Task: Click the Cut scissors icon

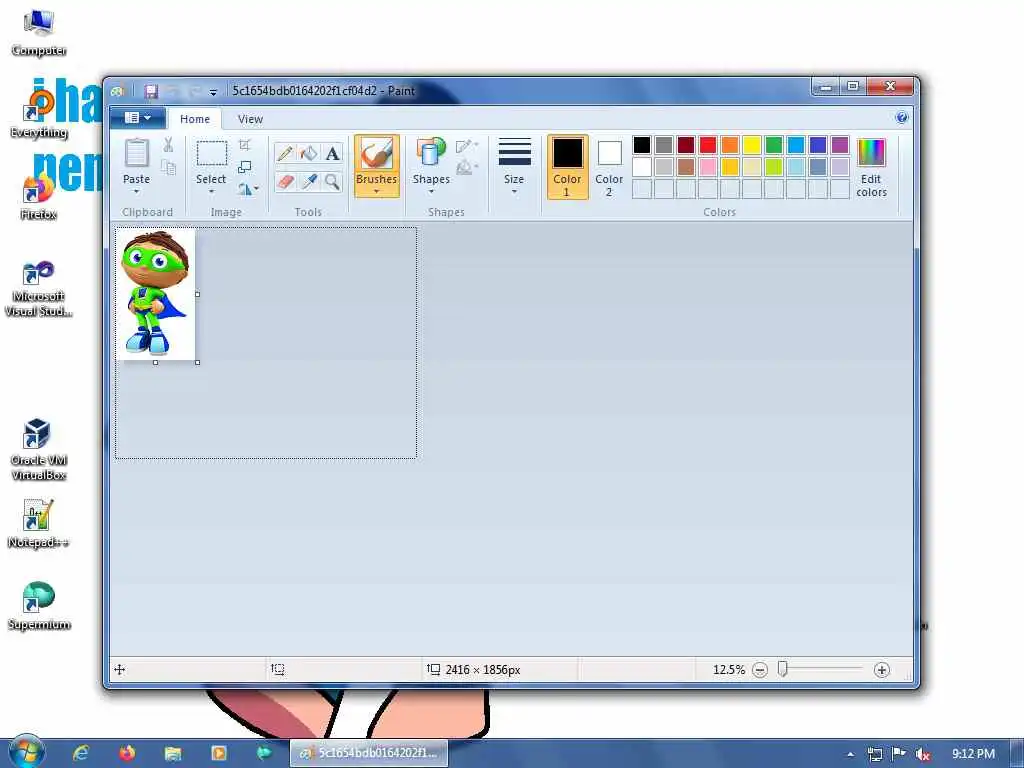Action: (x=168, y=145)
